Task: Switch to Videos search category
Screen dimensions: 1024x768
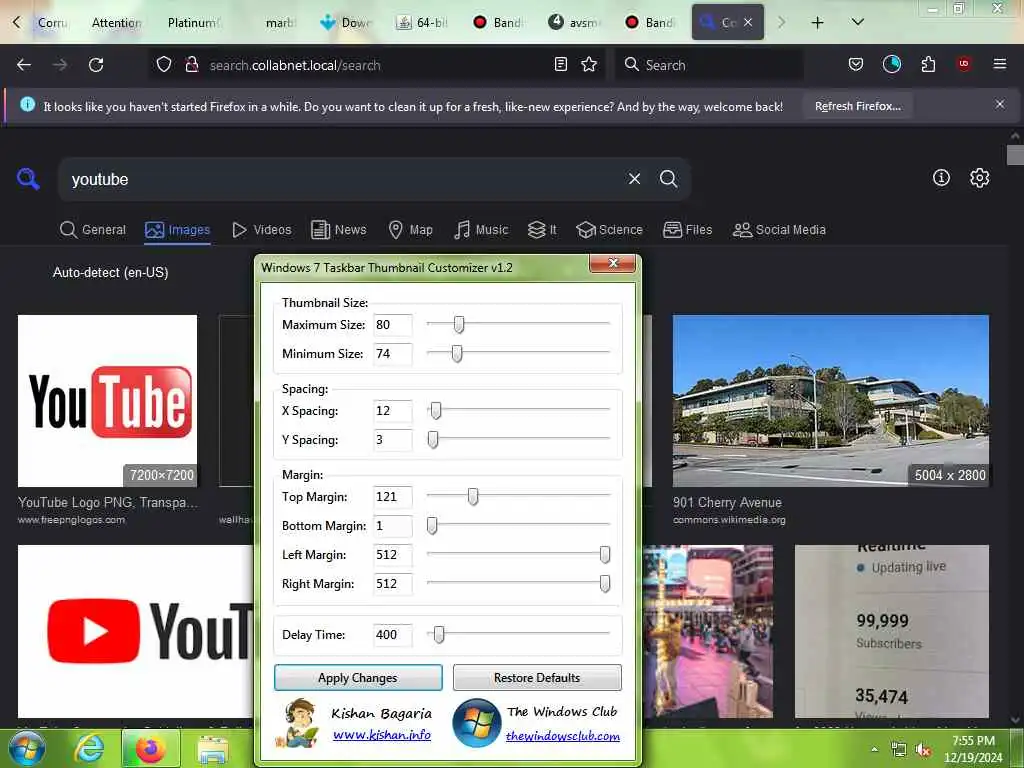Action: (261, 230)
